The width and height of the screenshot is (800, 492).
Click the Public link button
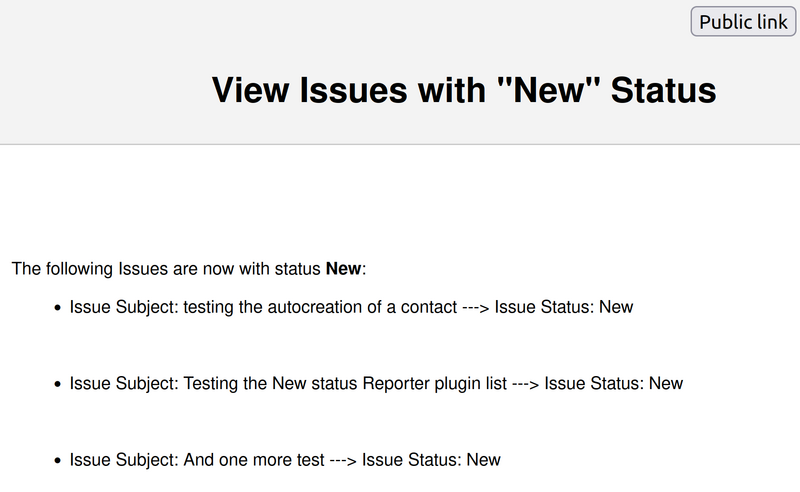point(744,21)
